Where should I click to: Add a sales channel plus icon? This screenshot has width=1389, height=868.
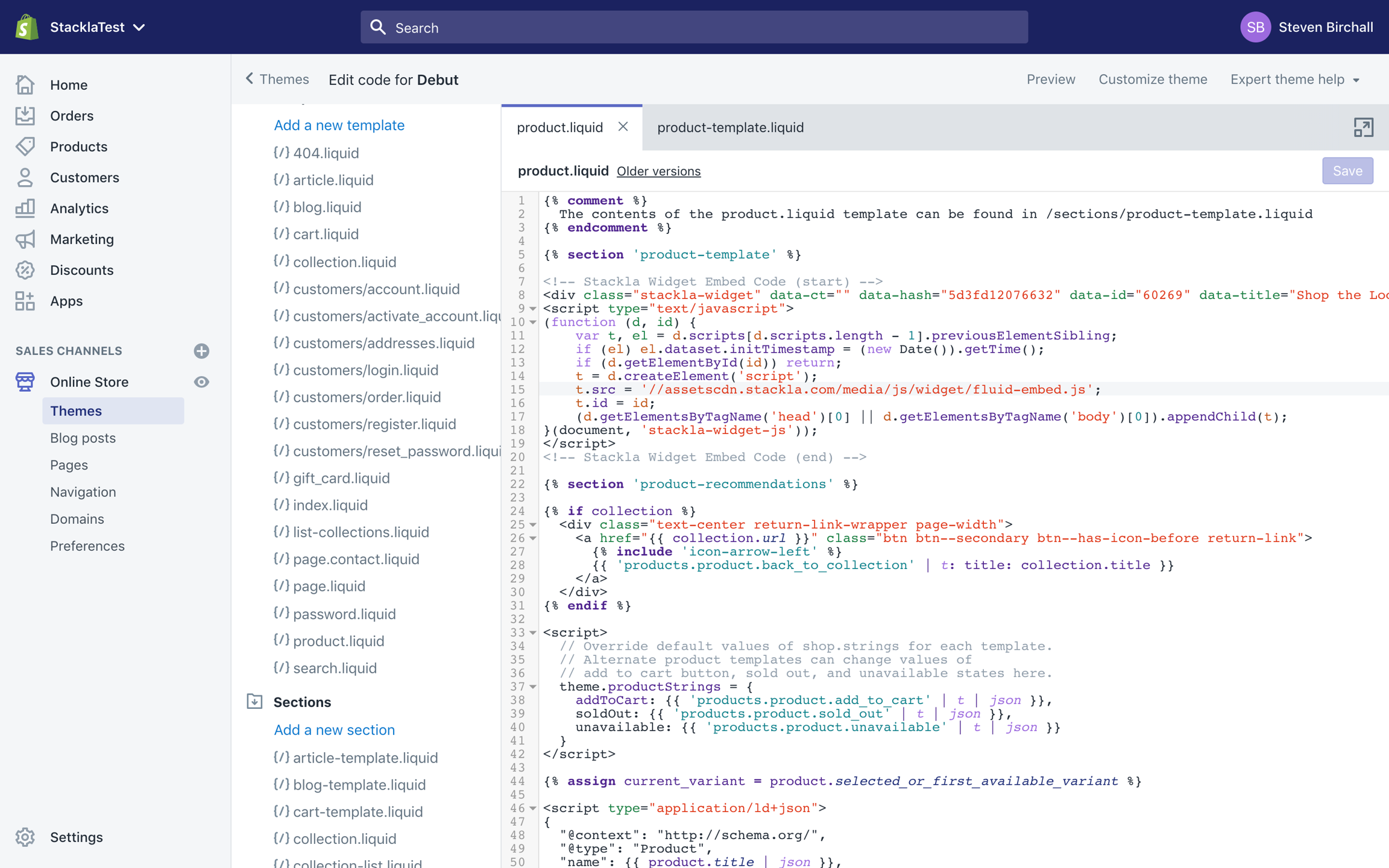(x=201, y=351)
